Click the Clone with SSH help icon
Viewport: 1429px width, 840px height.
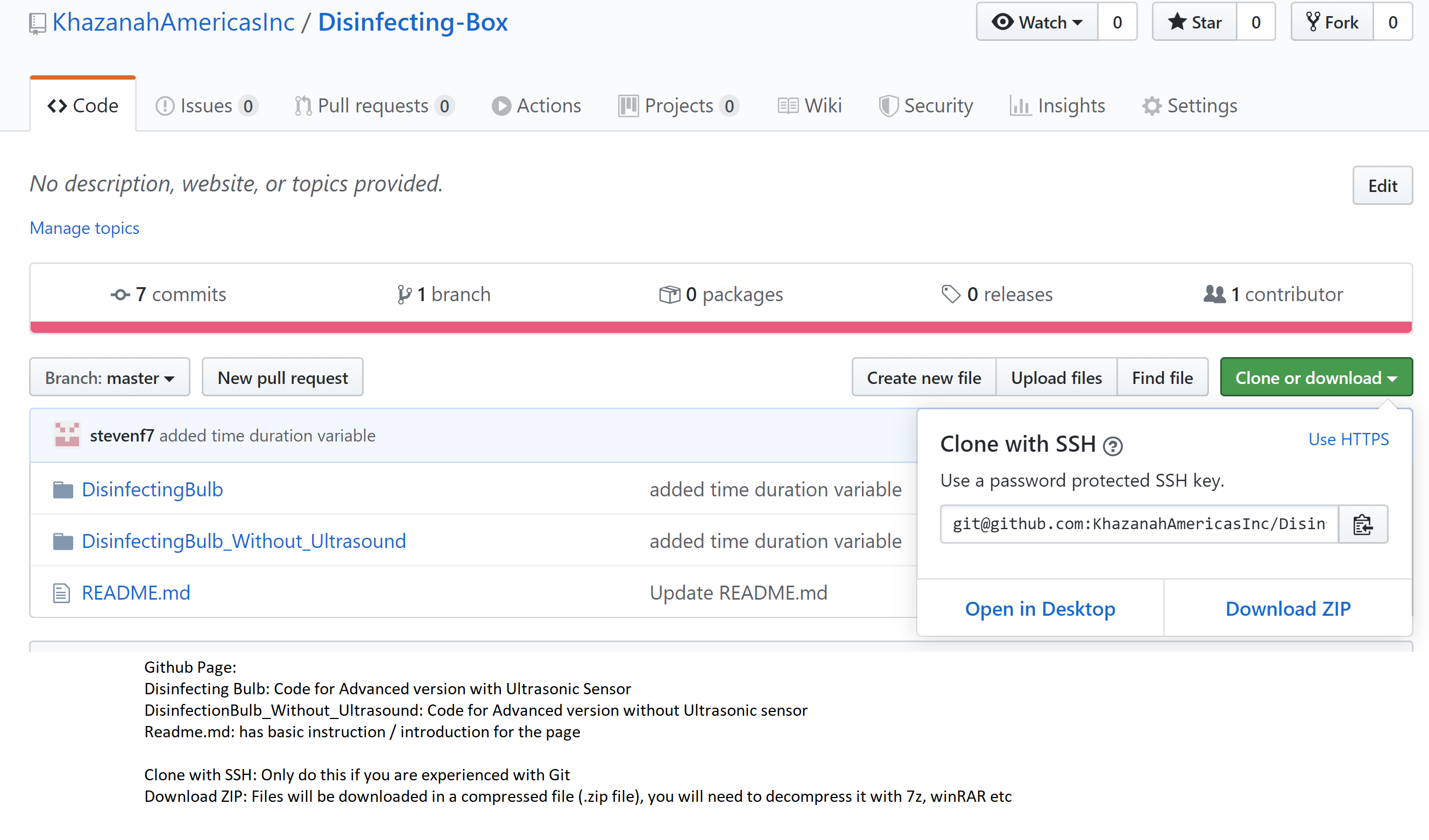click(x=1113, y=446)
